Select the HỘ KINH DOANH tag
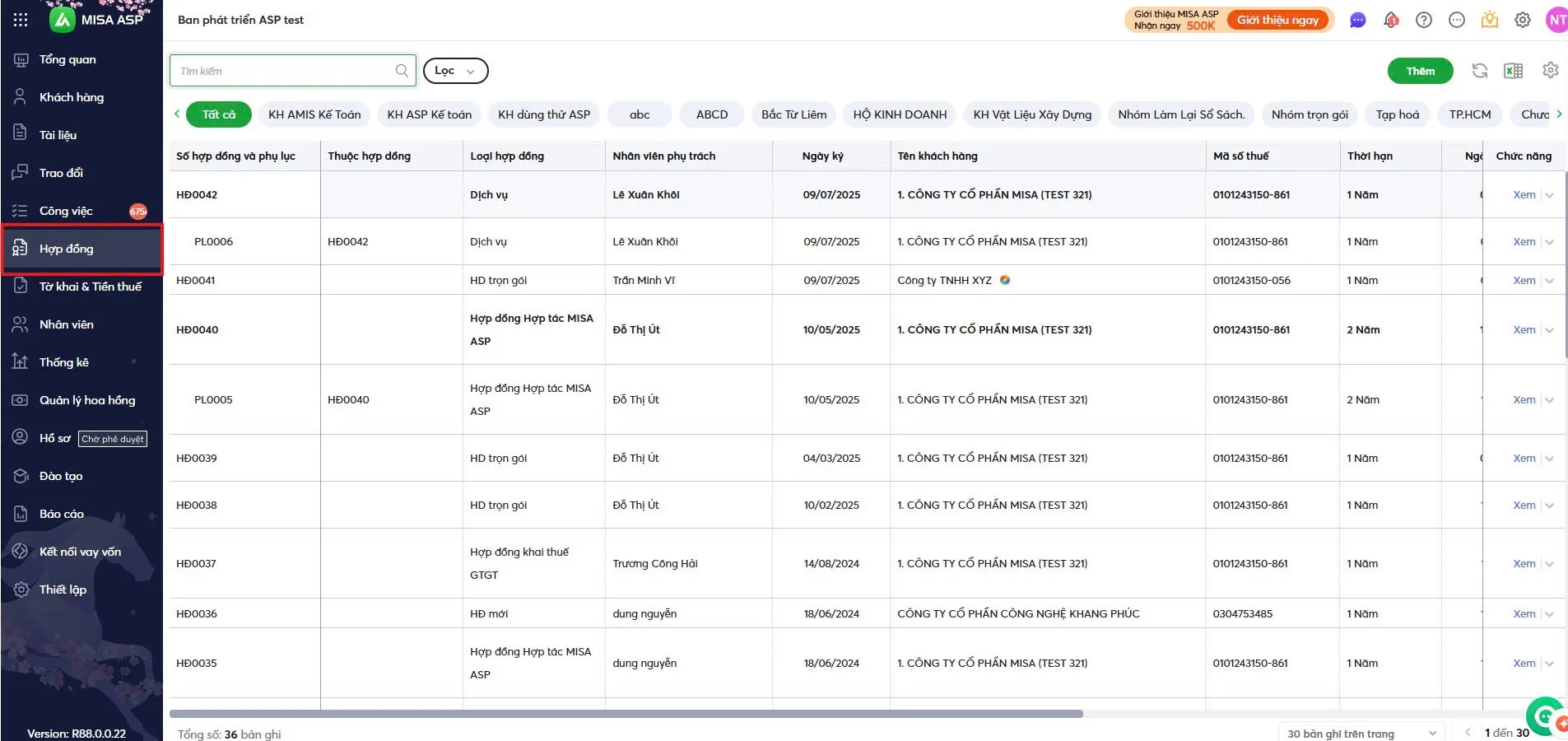1568x741 pixels. tap(900, 114)
